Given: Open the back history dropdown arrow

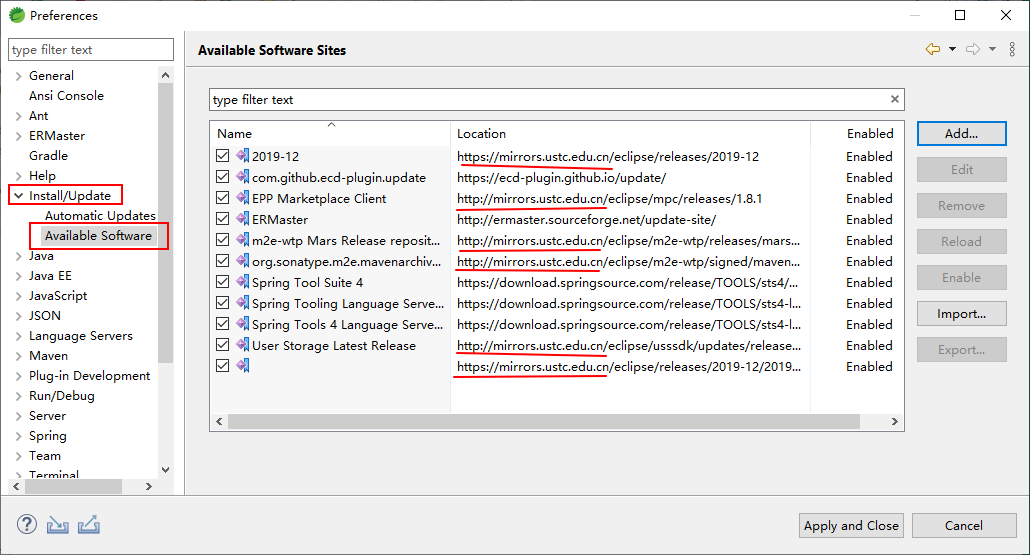Looking at the screenshot, I should (x=952, y=49).
